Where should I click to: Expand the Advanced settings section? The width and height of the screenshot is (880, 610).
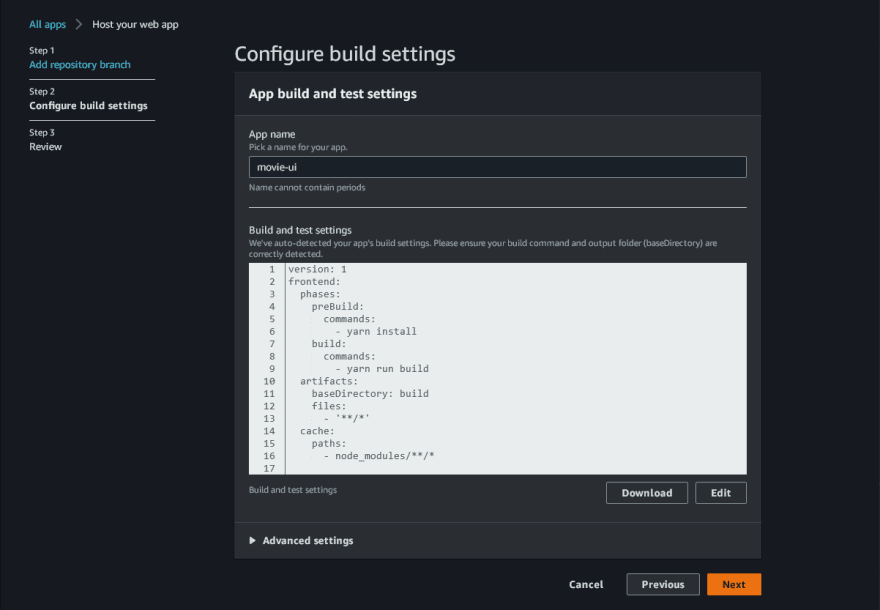[301, 540]
